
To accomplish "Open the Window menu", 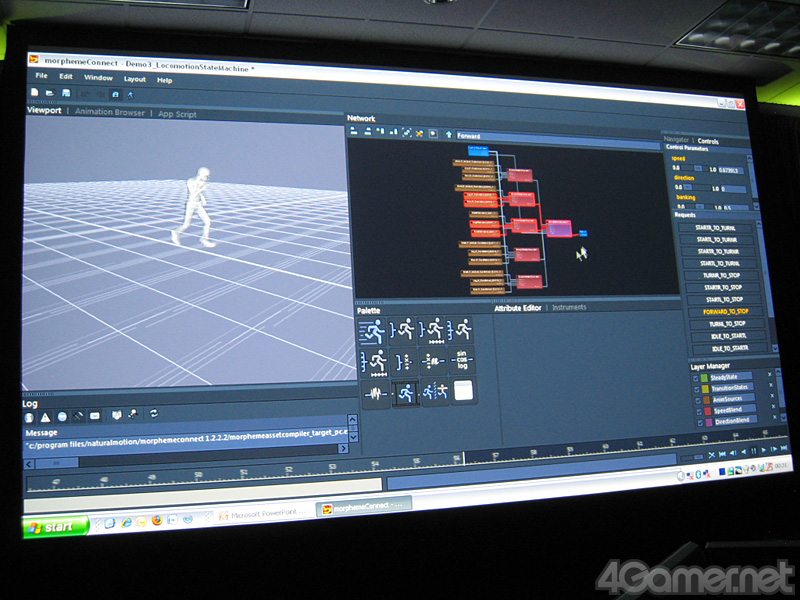I will pyautogui.click(x=98, y=78).
